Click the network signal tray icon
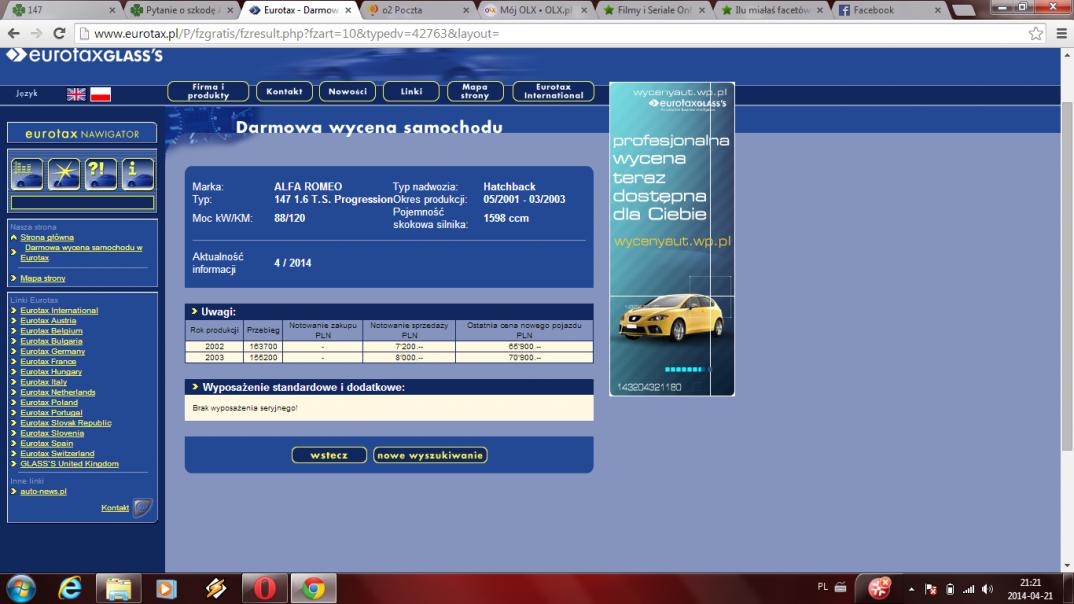Screen dimensions: 1074x604 tap(969, 589)
